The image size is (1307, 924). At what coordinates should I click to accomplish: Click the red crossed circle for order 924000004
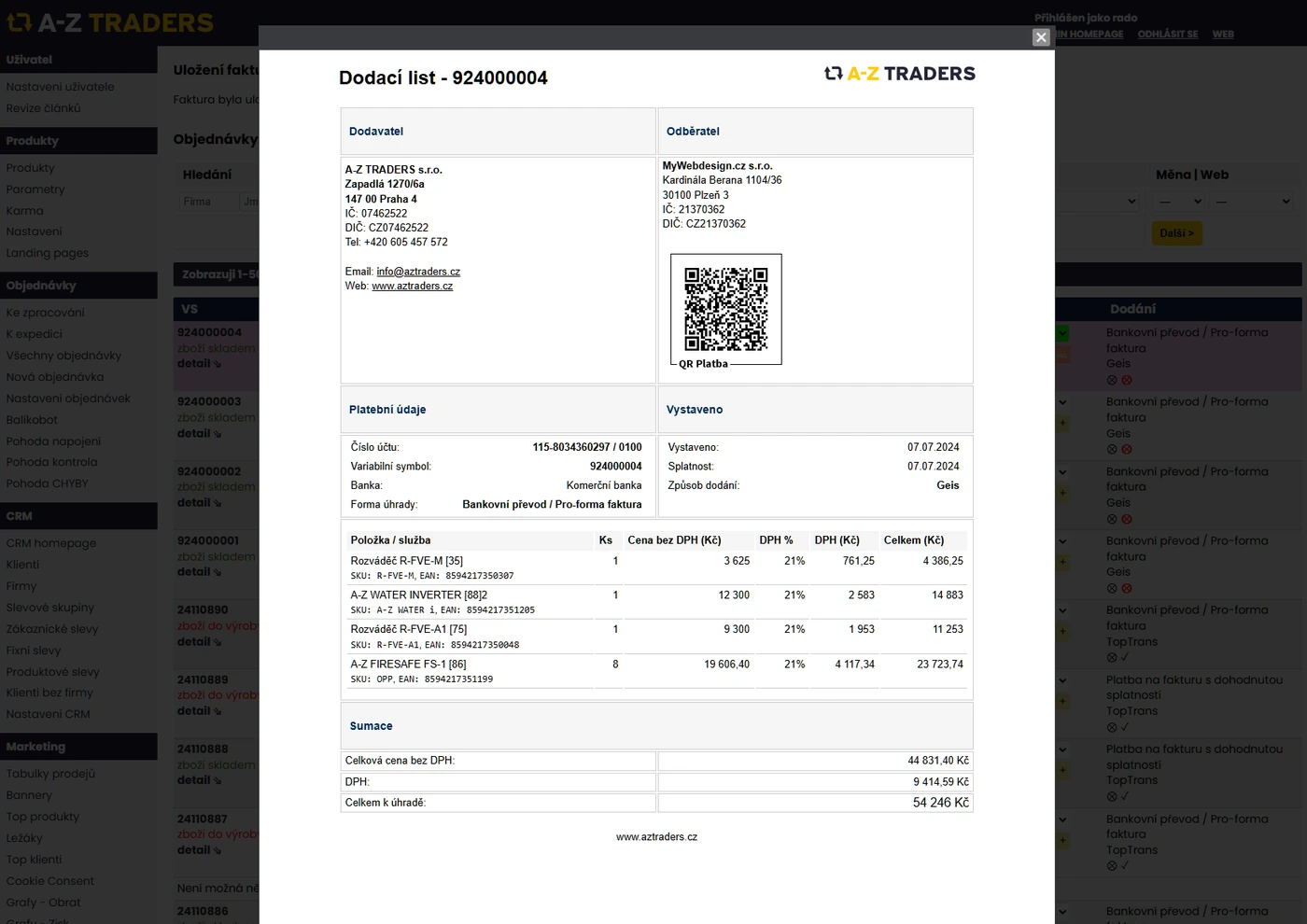click(x=1127, y=380)
